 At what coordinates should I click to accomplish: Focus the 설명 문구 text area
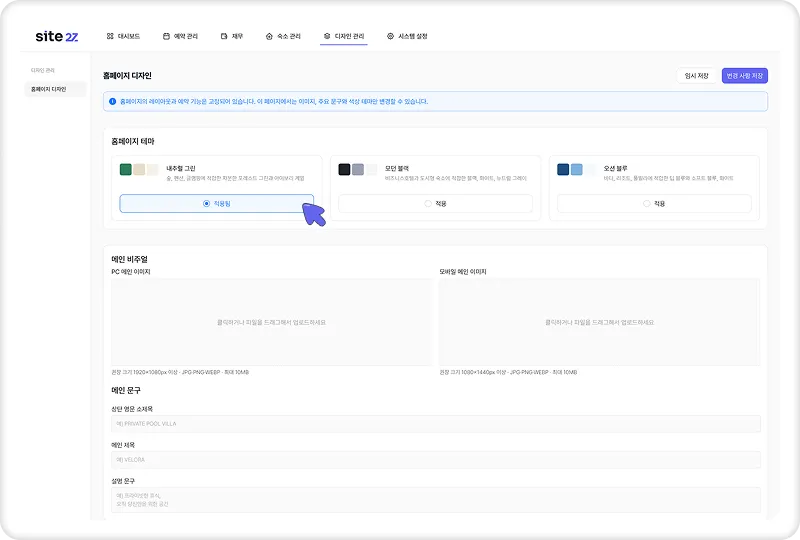tap(436, 500)
